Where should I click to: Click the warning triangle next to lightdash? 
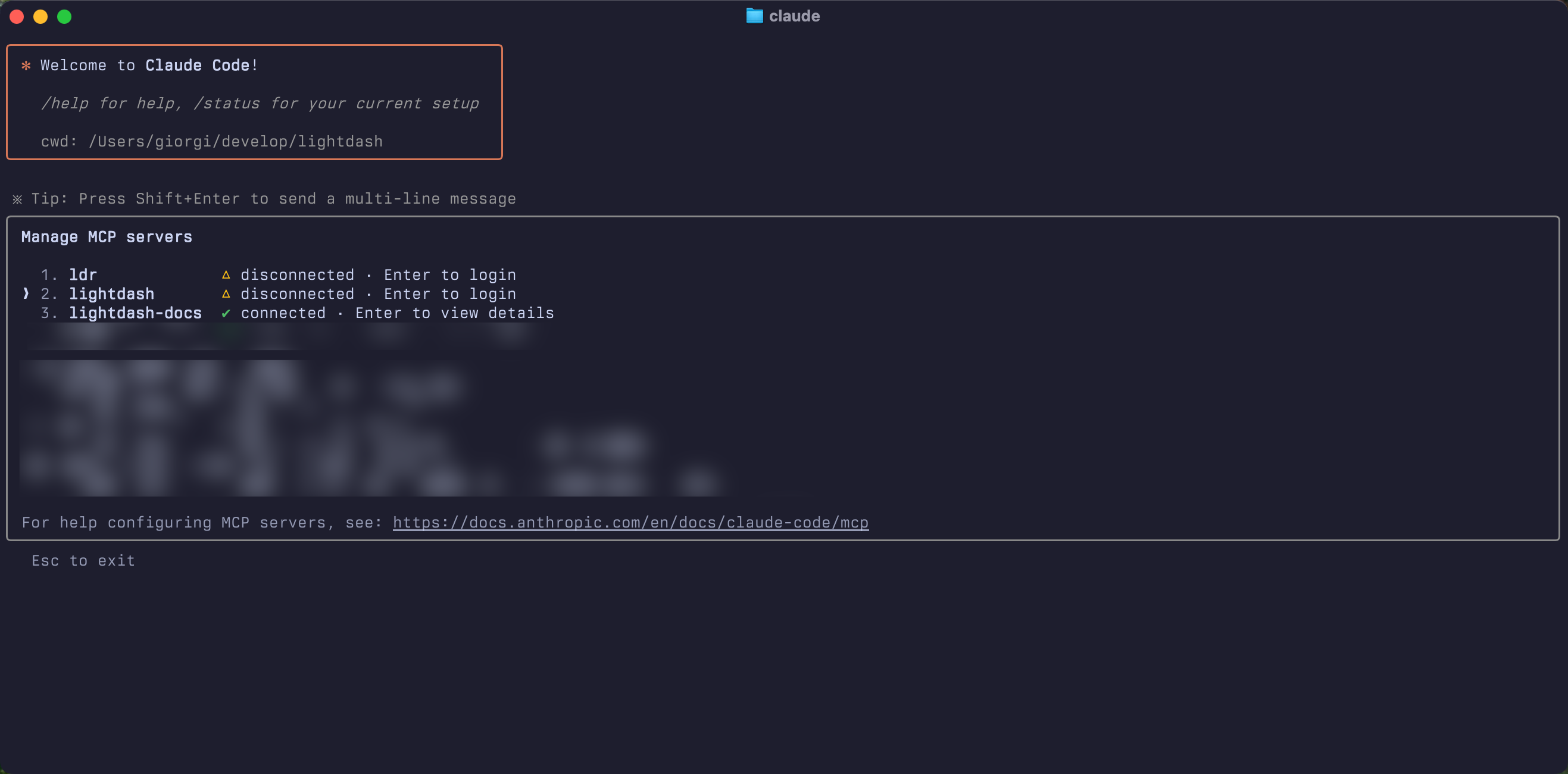coord(226,294)
